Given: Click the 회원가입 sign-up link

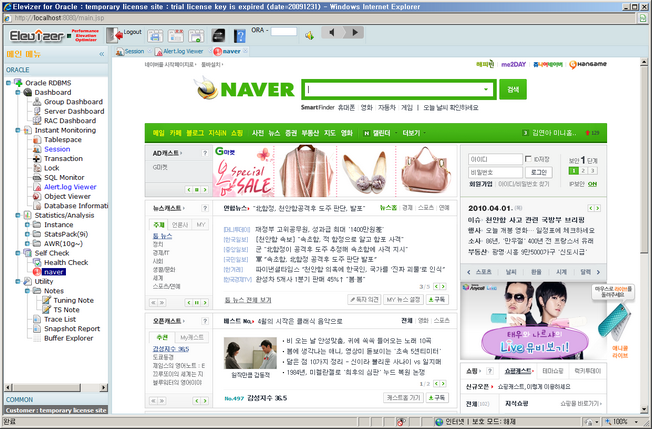Looking at the screenshot, I should 481,184.
